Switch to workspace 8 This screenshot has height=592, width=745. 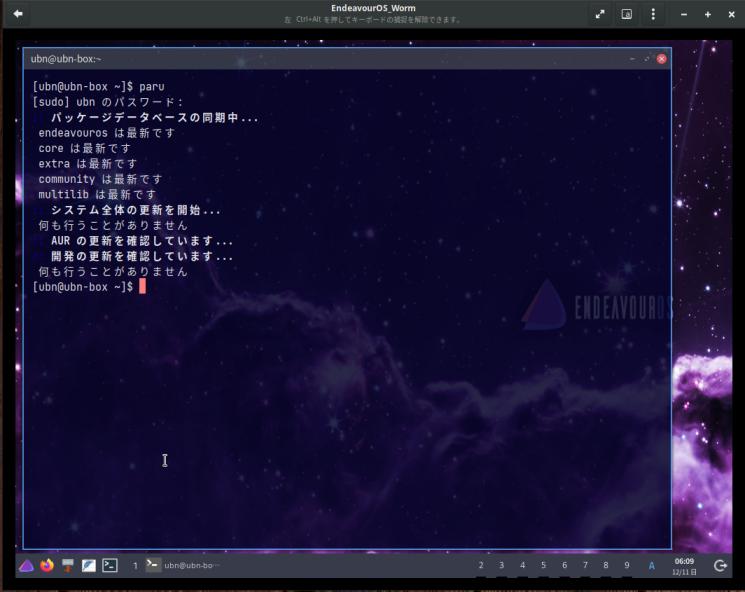[x=606, y=565]
